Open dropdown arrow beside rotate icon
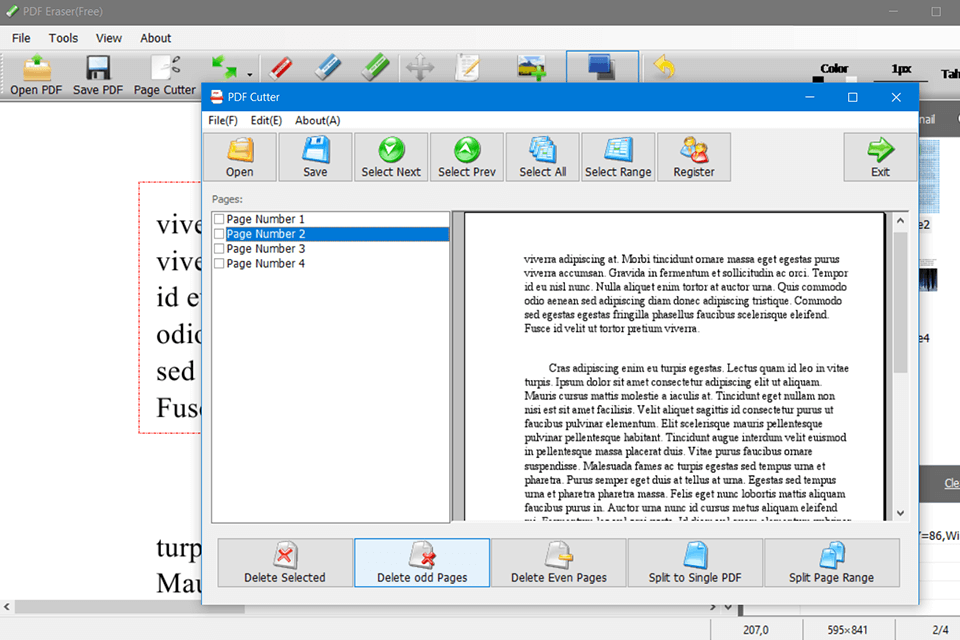This screenshot has width=960, height=640. click(x=250, y=75)
